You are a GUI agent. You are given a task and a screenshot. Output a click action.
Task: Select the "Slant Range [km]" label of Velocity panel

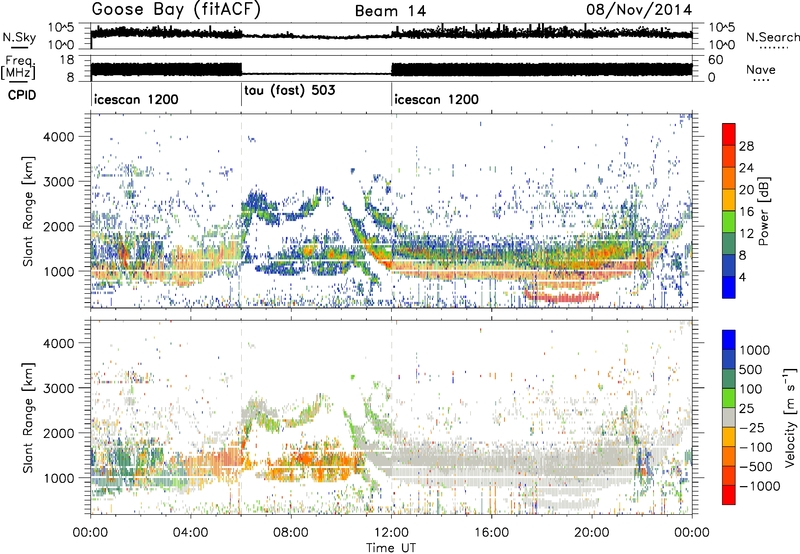(x=28, y=417)
